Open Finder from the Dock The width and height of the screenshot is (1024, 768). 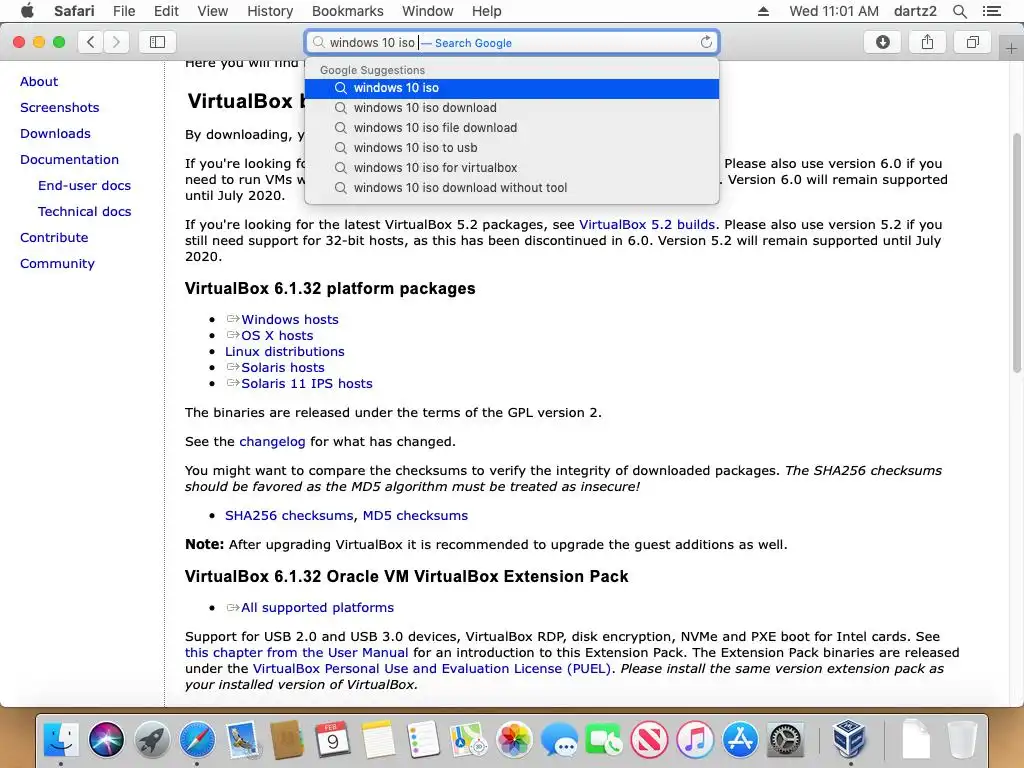61,739
